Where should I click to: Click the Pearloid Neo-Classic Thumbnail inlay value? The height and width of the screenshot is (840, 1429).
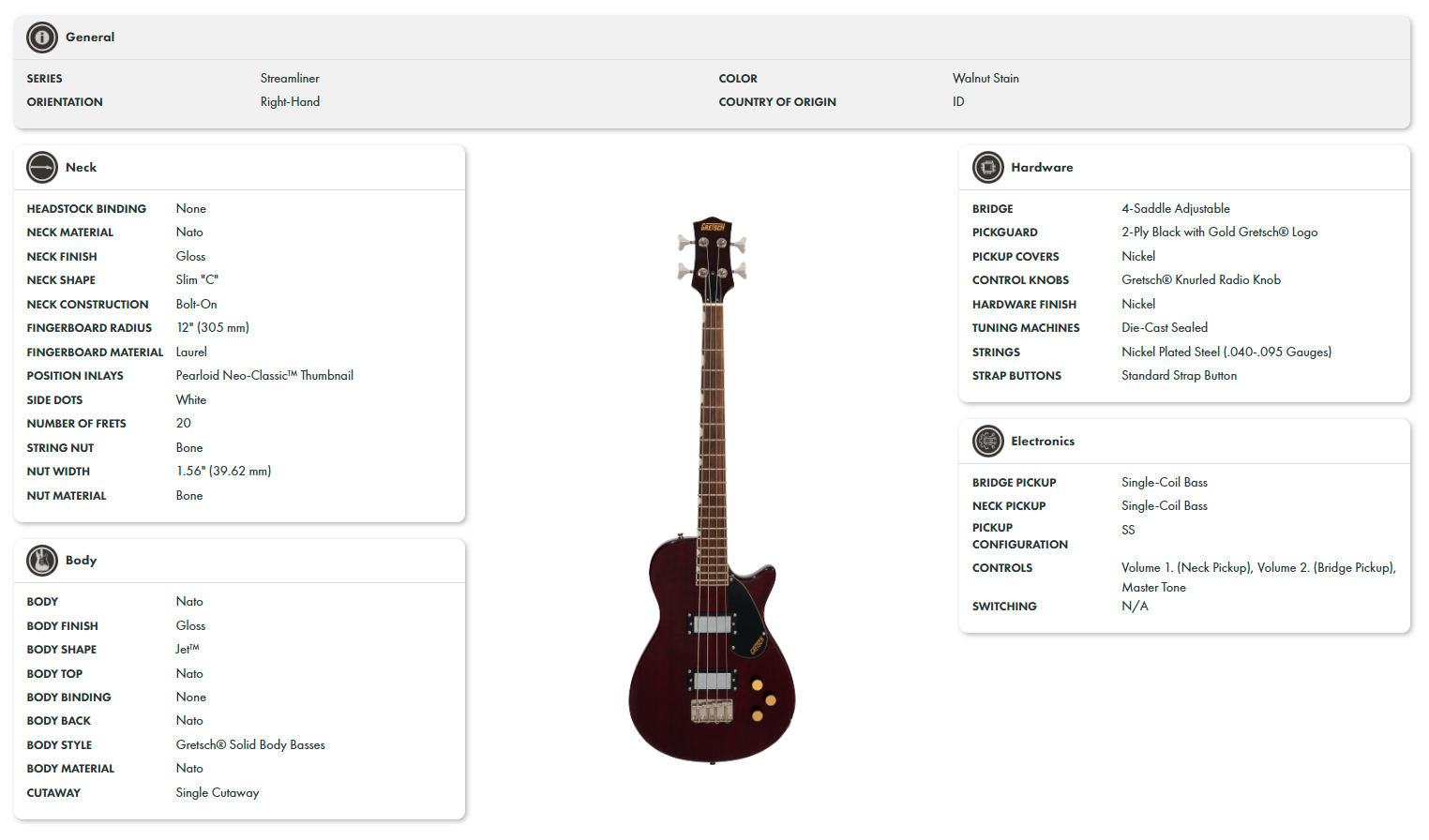pyautogui.click(x=264, y=376)
